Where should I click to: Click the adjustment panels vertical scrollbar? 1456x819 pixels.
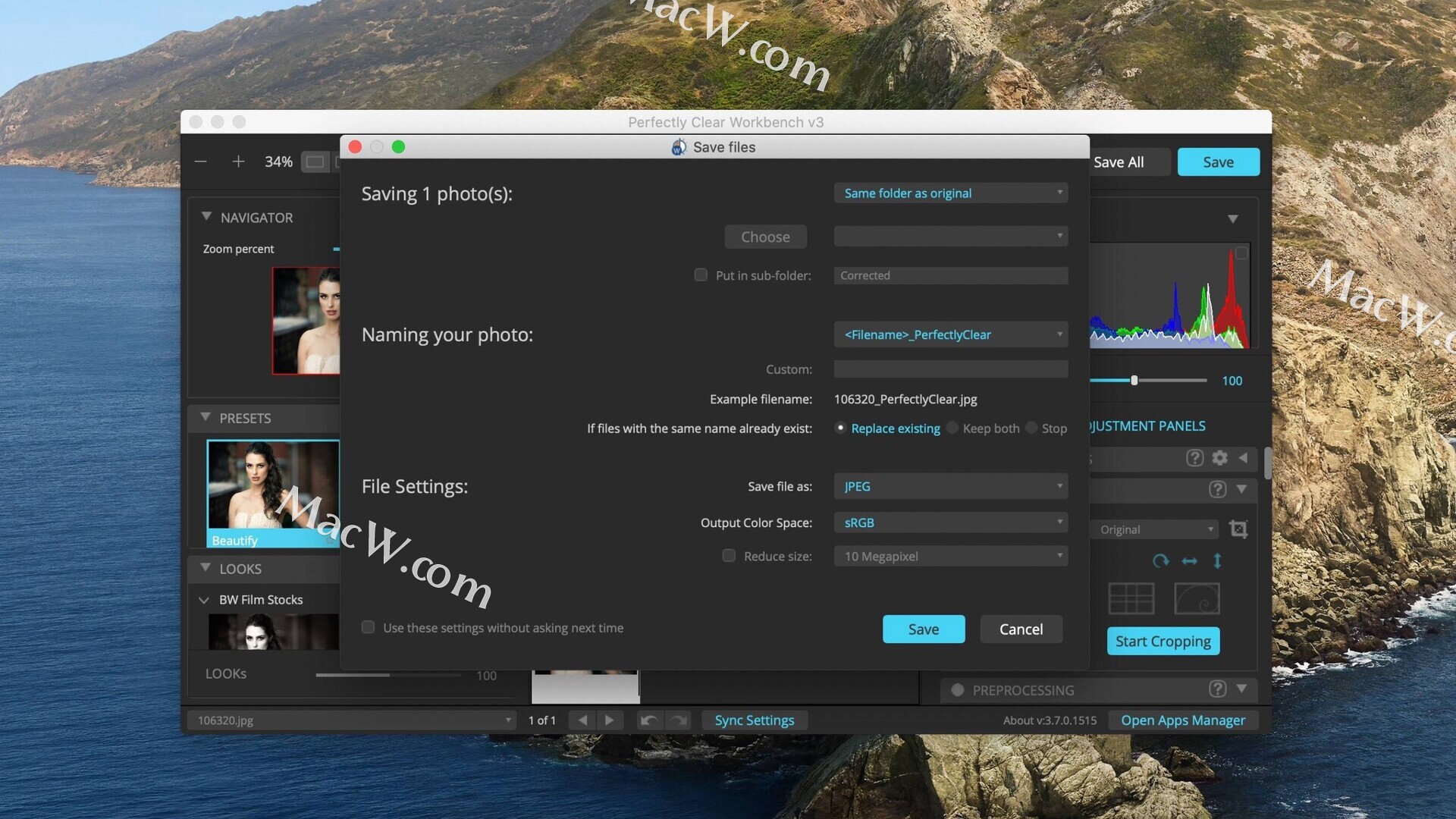tap(1267, 463)
